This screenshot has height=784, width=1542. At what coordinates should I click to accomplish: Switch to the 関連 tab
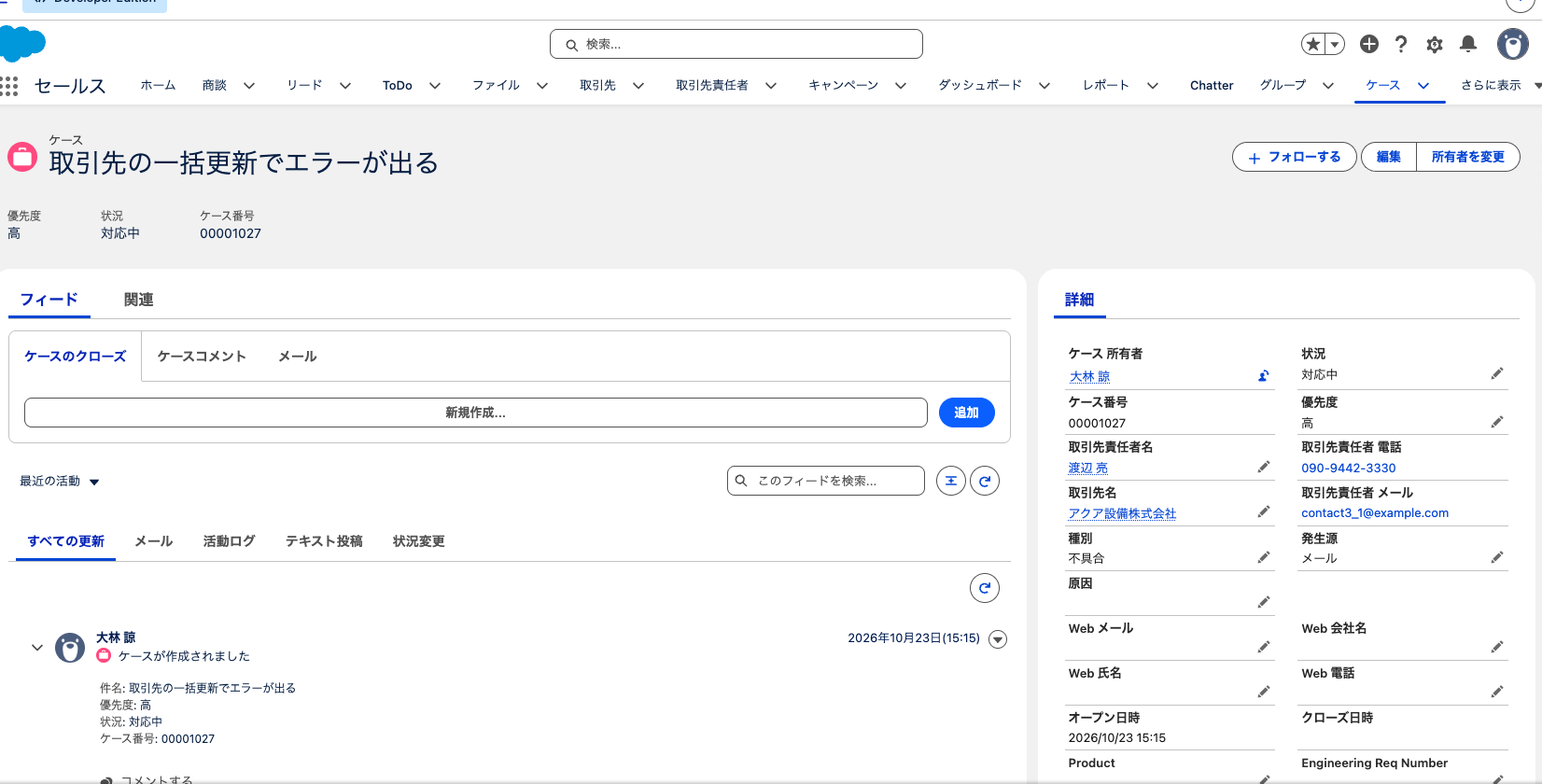pos(139,300)
